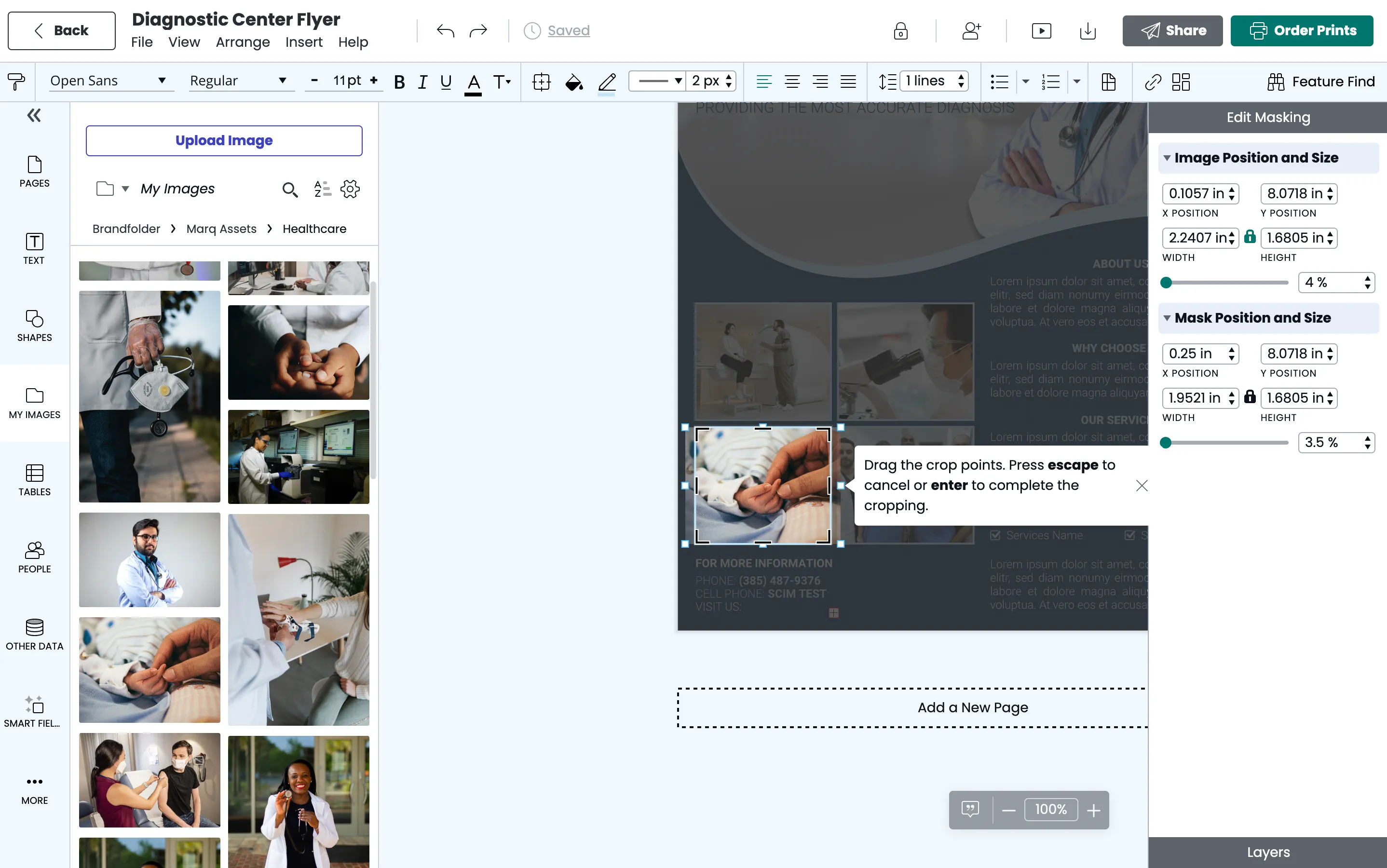Open the comments icon near zoom
Image resolution: width=1387 pixels, height=868 pixels.
[x=970, y=810]
